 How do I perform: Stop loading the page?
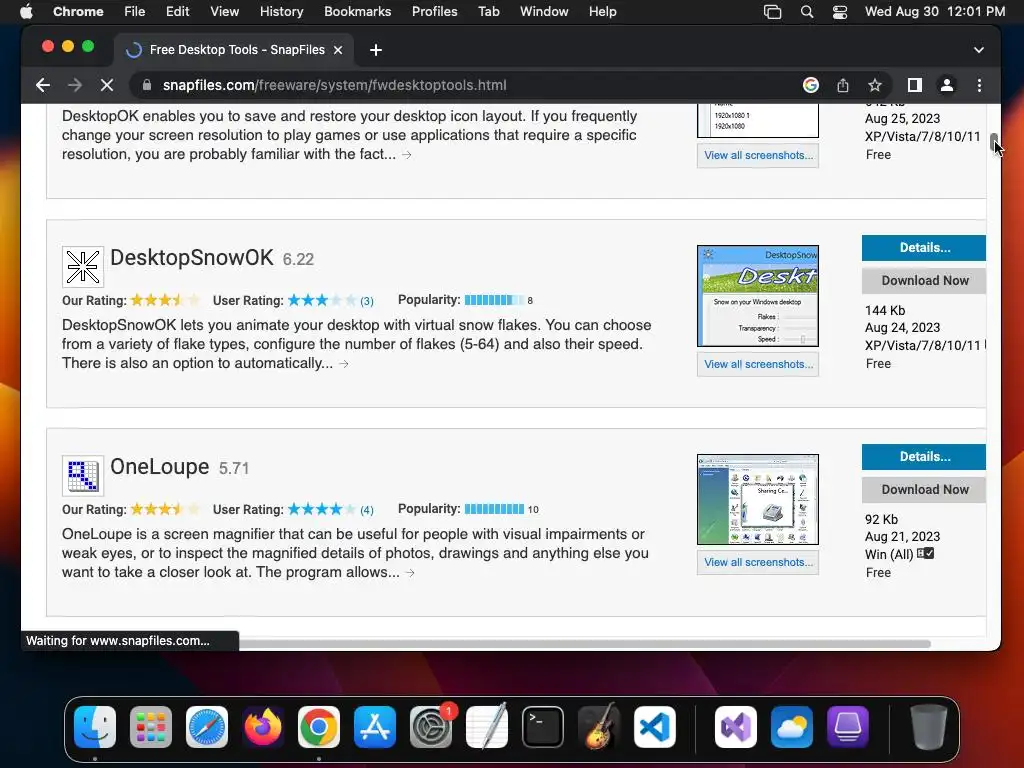tap(107, 85)
